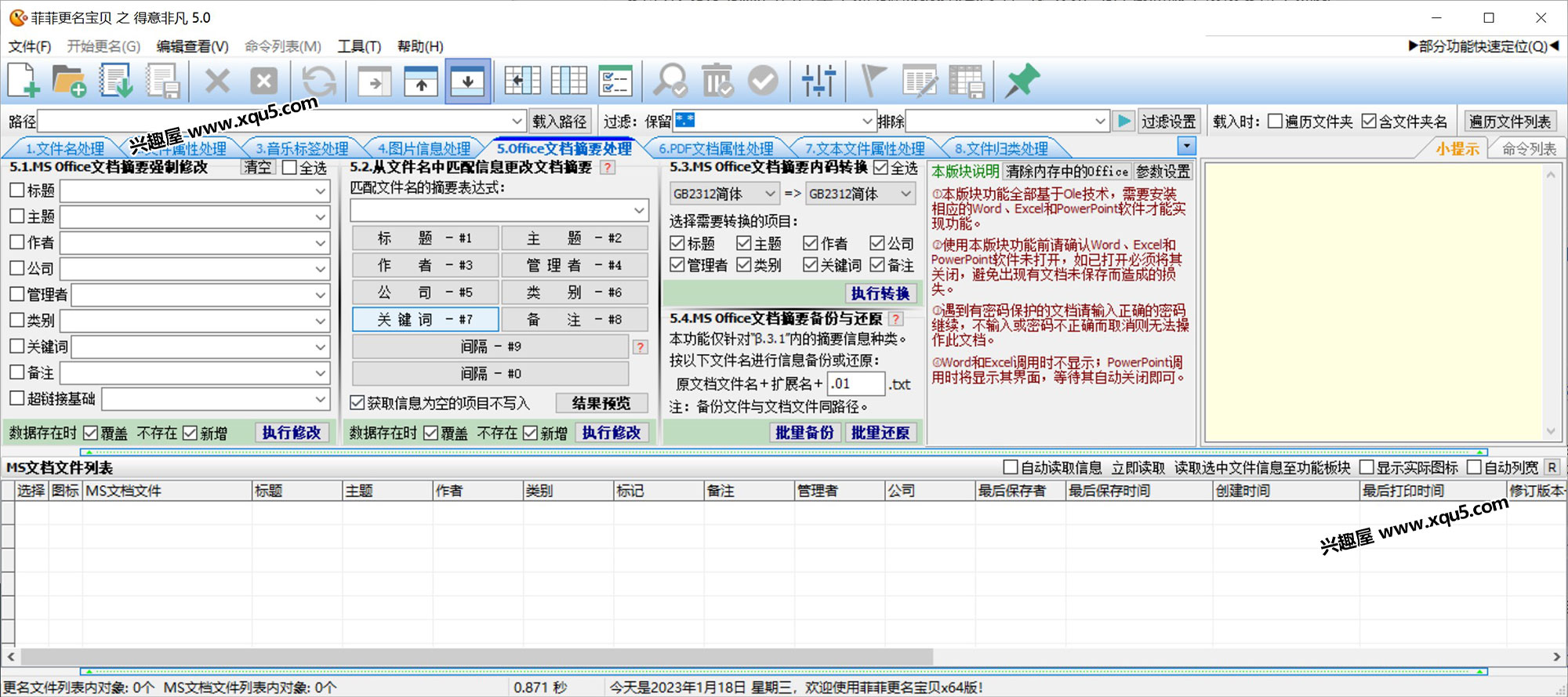The width and height of the screenshot is (1568, 697).
Task: Click the table column left-arrow icon
Action: pyautogui.click(x=523, y=81)
